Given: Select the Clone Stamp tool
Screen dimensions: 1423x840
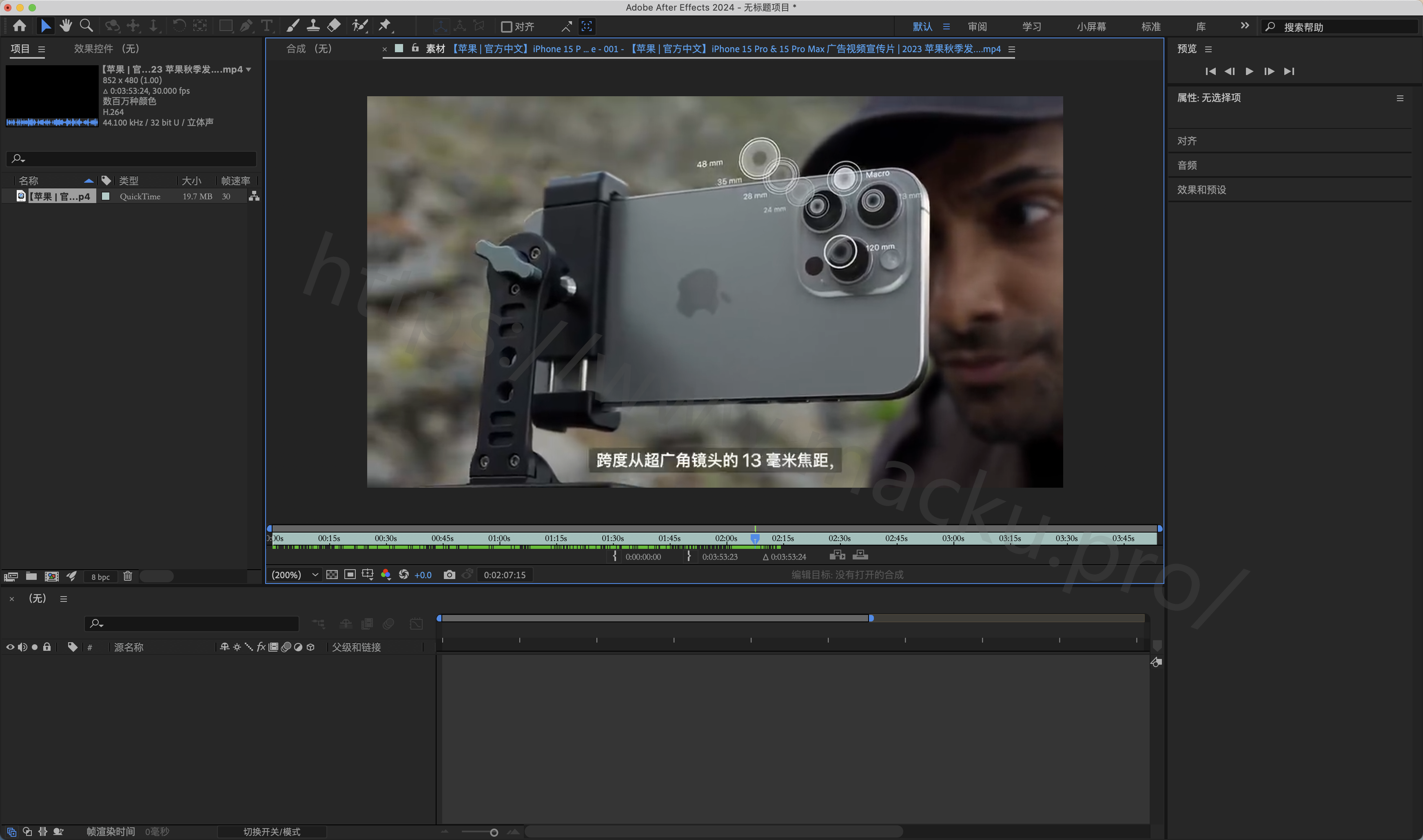Looking at the screenshot, I should 313,25.
